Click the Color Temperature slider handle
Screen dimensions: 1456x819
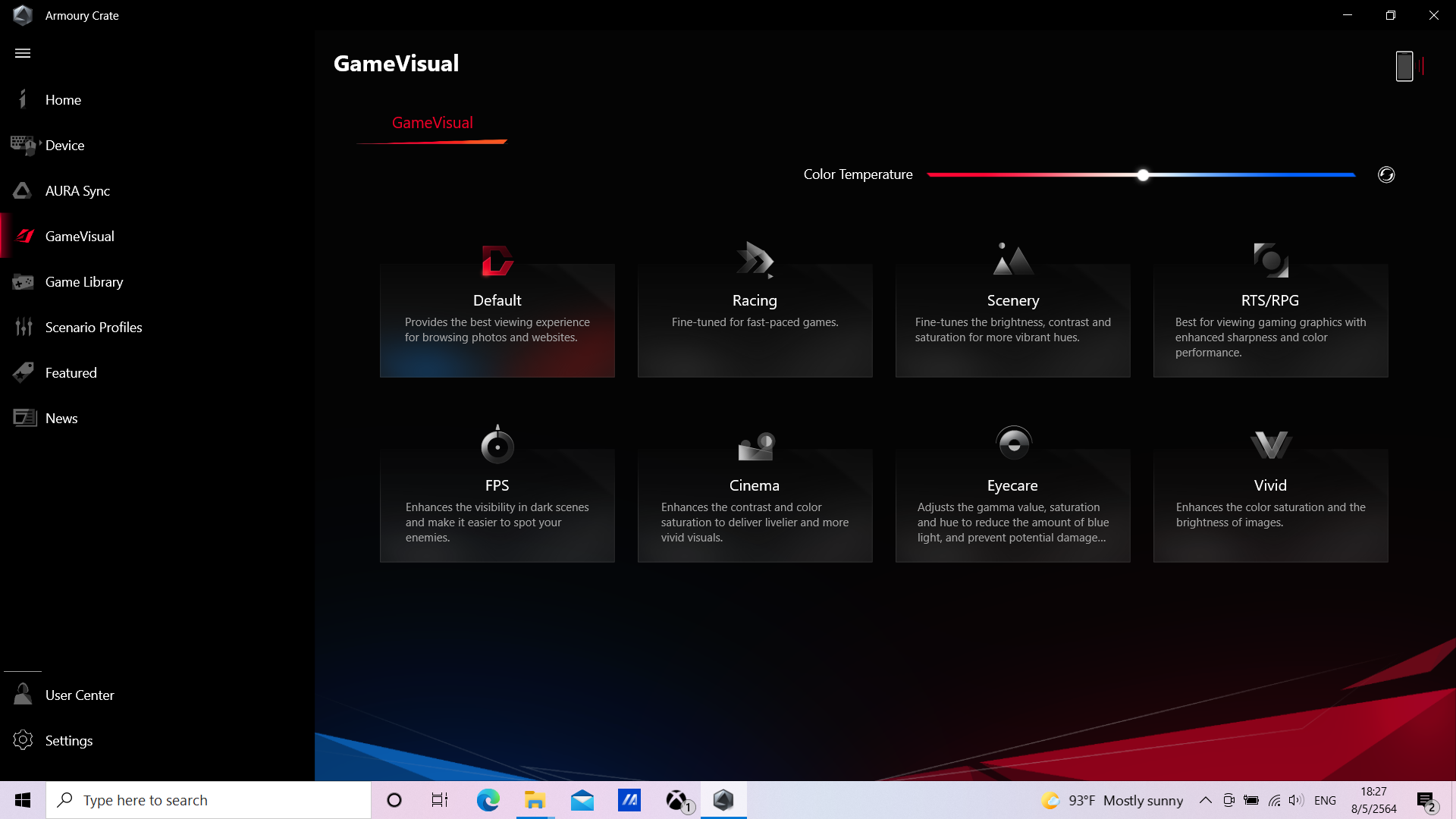point(1143,175)
